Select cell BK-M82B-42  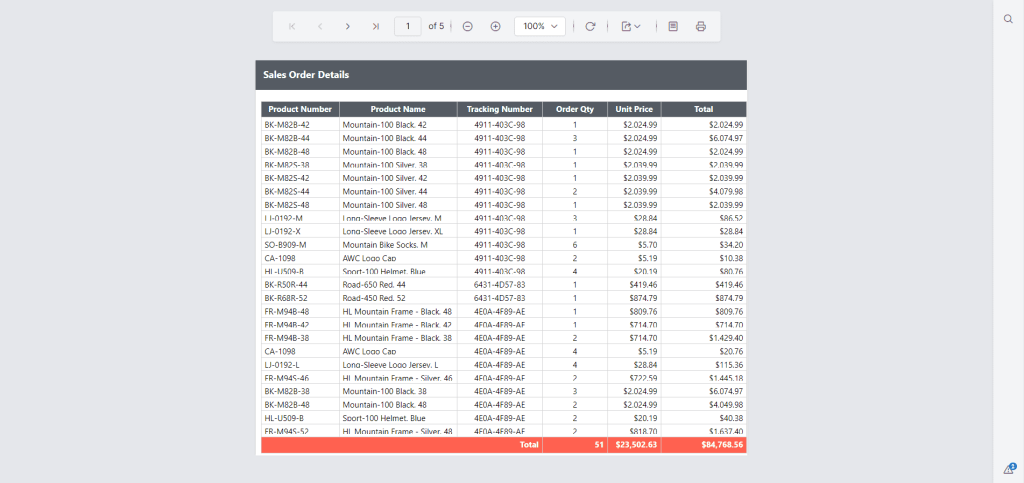coord(300,125)
